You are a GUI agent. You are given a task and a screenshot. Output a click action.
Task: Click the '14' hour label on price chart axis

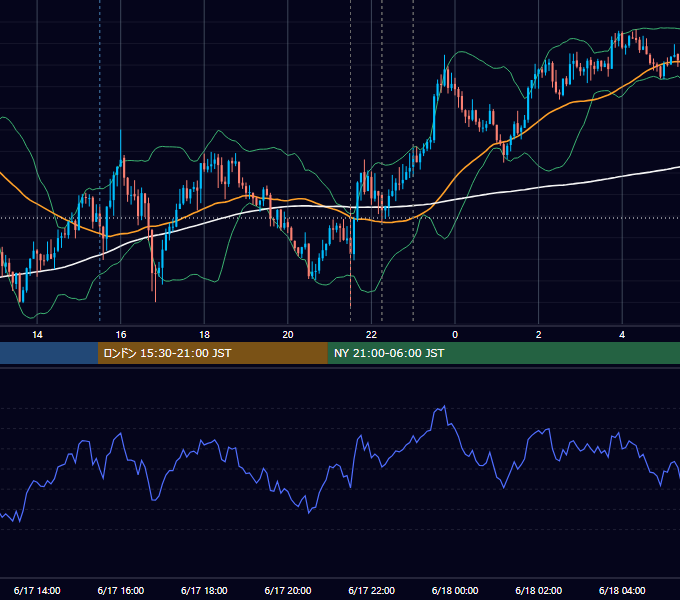(x=37, y=335)
